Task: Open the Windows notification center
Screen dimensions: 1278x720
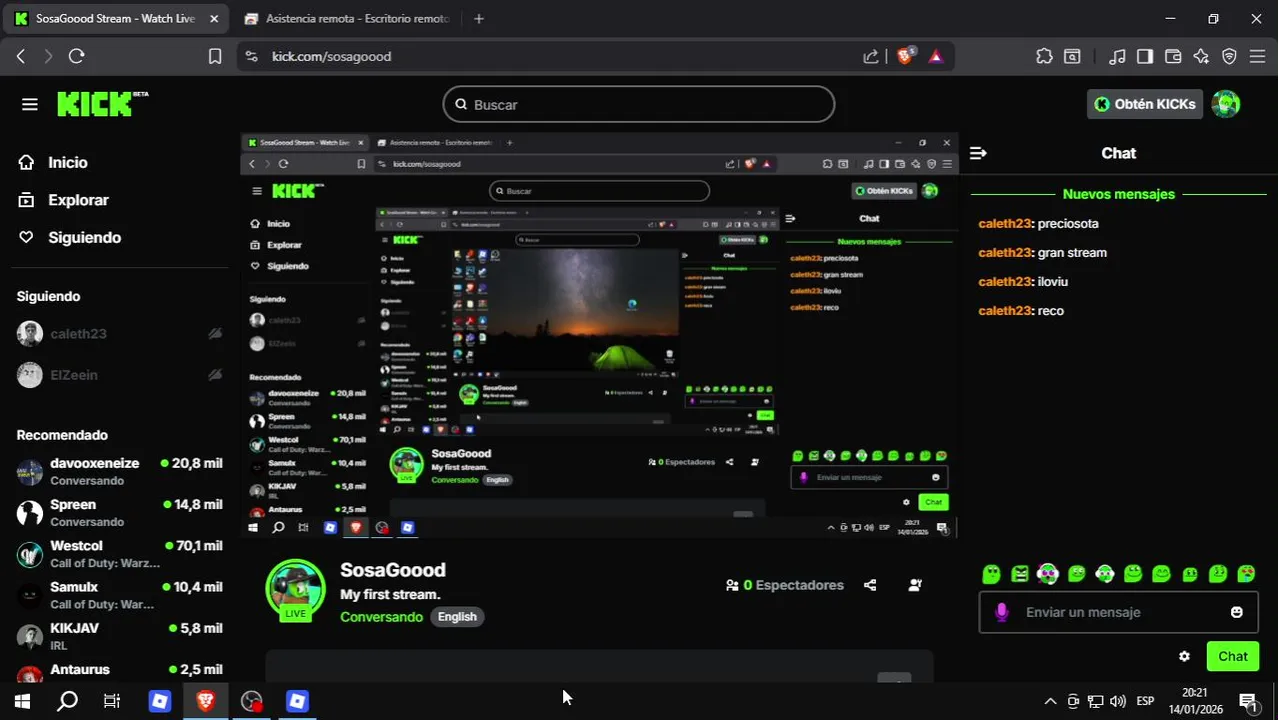Action: (x=1248, y=701)
